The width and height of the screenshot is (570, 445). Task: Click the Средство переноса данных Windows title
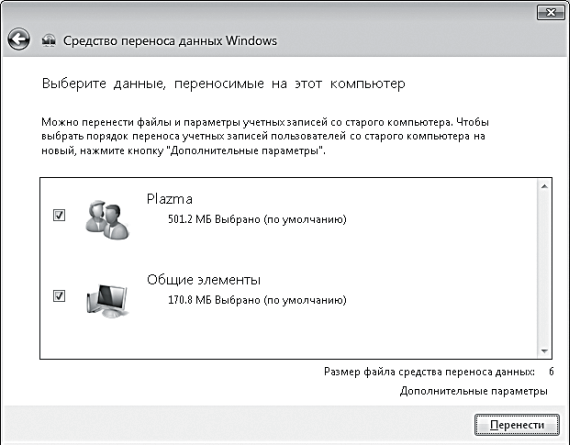tap(170, 41)
